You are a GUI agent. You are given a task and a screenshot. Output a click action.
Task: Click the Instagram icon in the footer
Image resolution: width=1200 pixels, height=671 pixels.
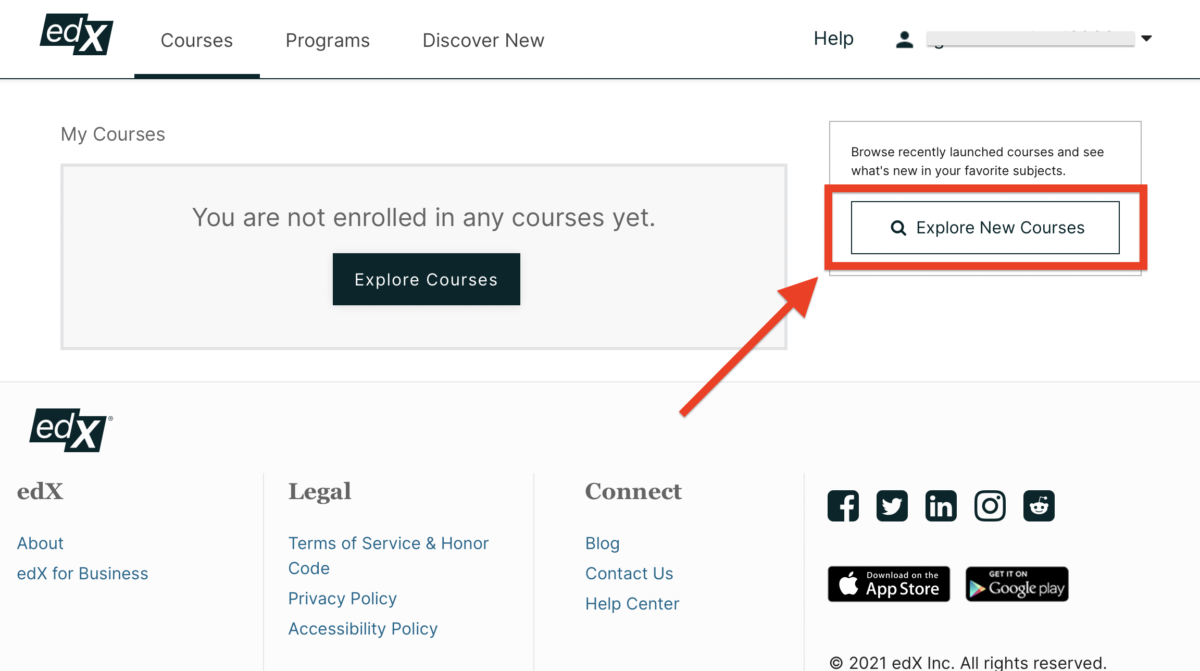(990, 506)
